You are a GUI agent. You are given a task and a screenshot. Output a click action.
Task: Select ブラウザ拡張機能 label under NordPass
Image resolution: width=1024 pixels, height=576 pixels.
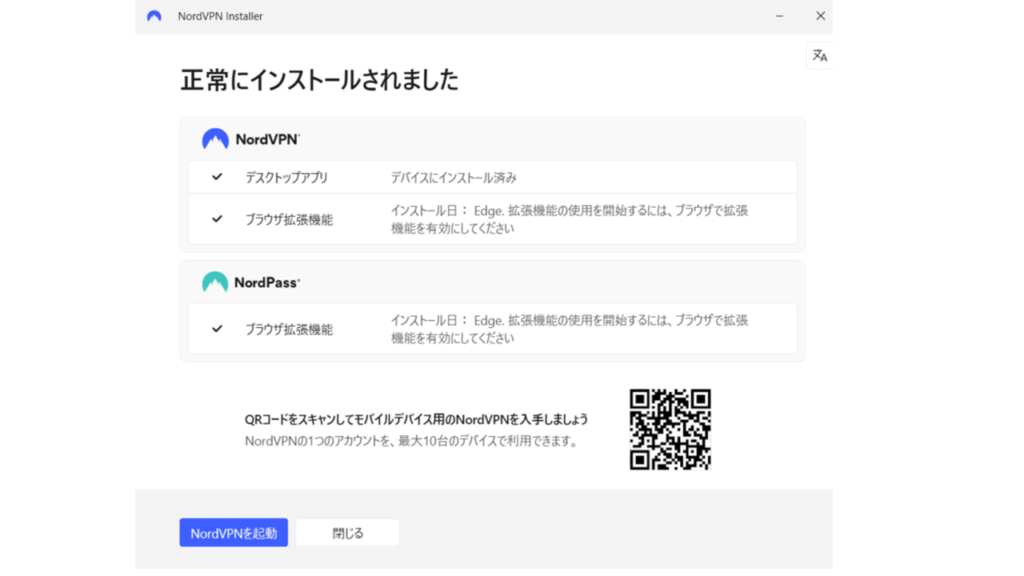coord(289,329)
